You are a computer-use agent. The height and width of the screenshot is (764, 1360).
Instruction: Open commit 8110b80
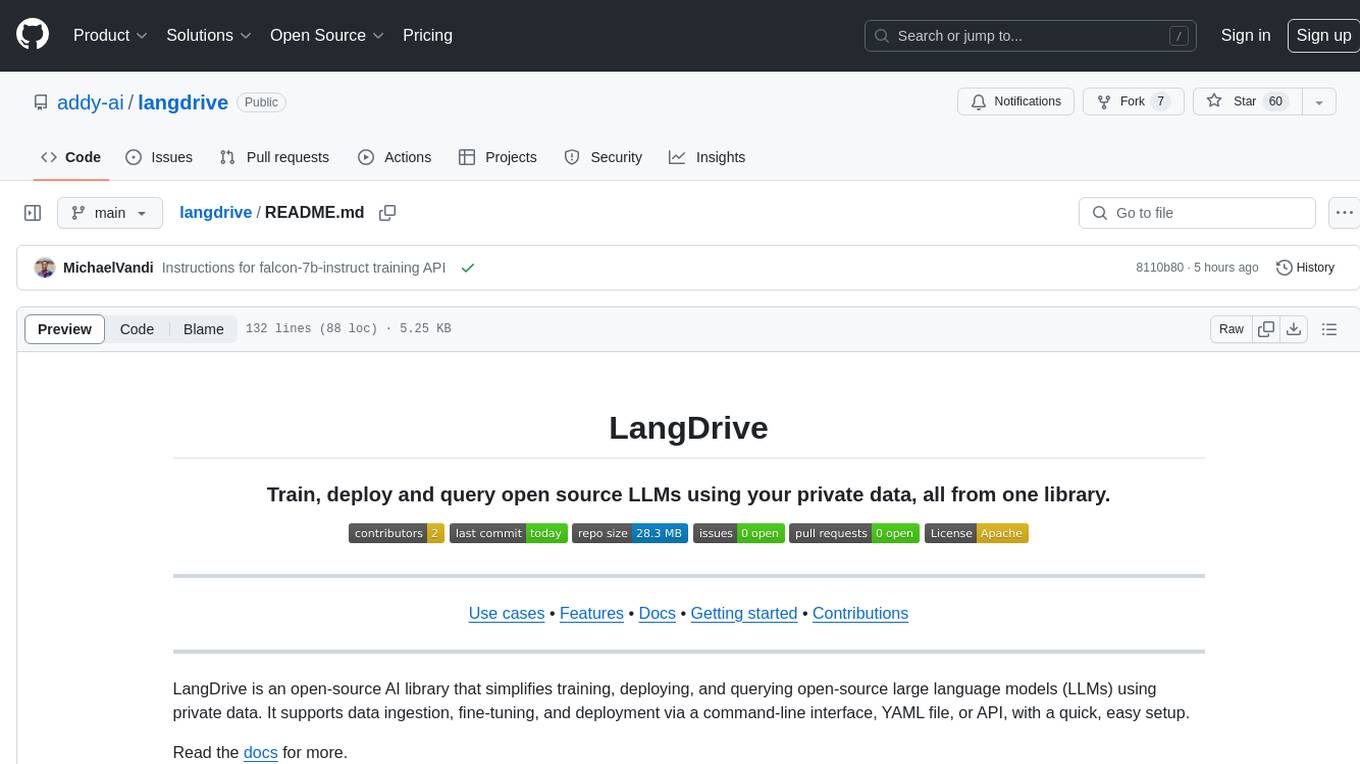[1160, 268]
